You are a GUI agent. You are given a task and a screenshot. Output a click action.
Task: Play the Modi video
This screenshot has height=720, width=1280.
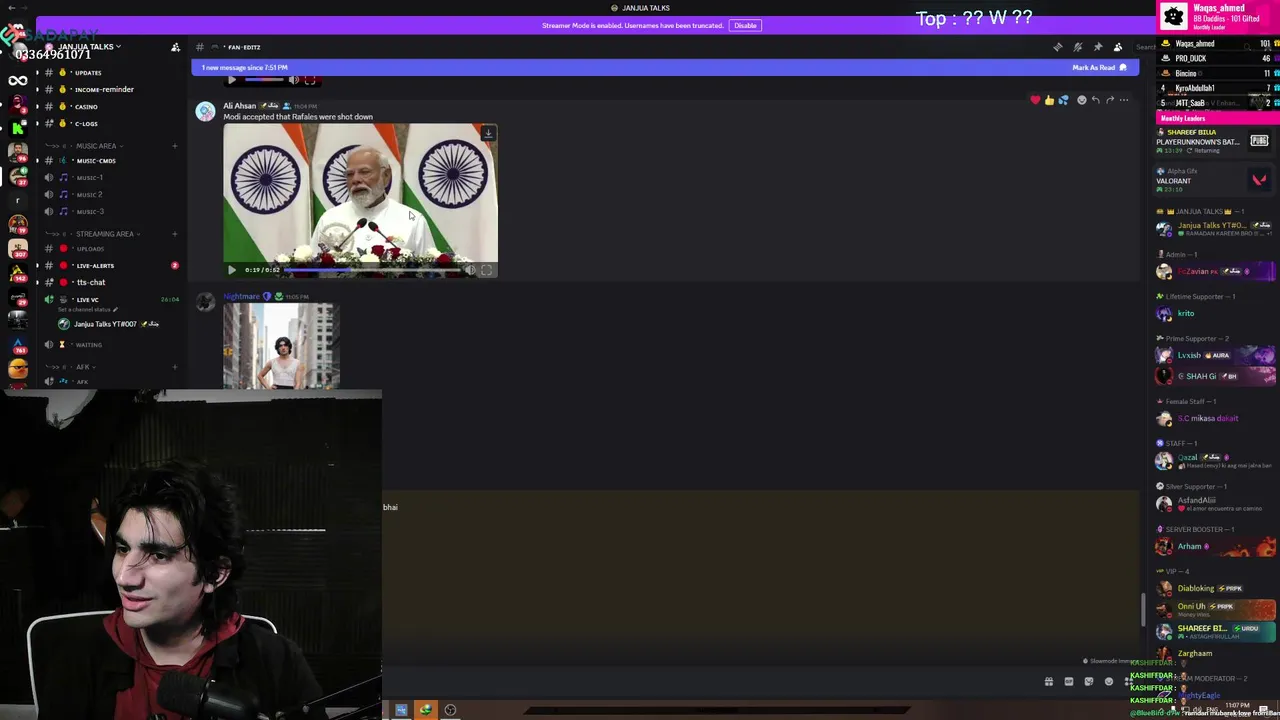pos(232,270)
